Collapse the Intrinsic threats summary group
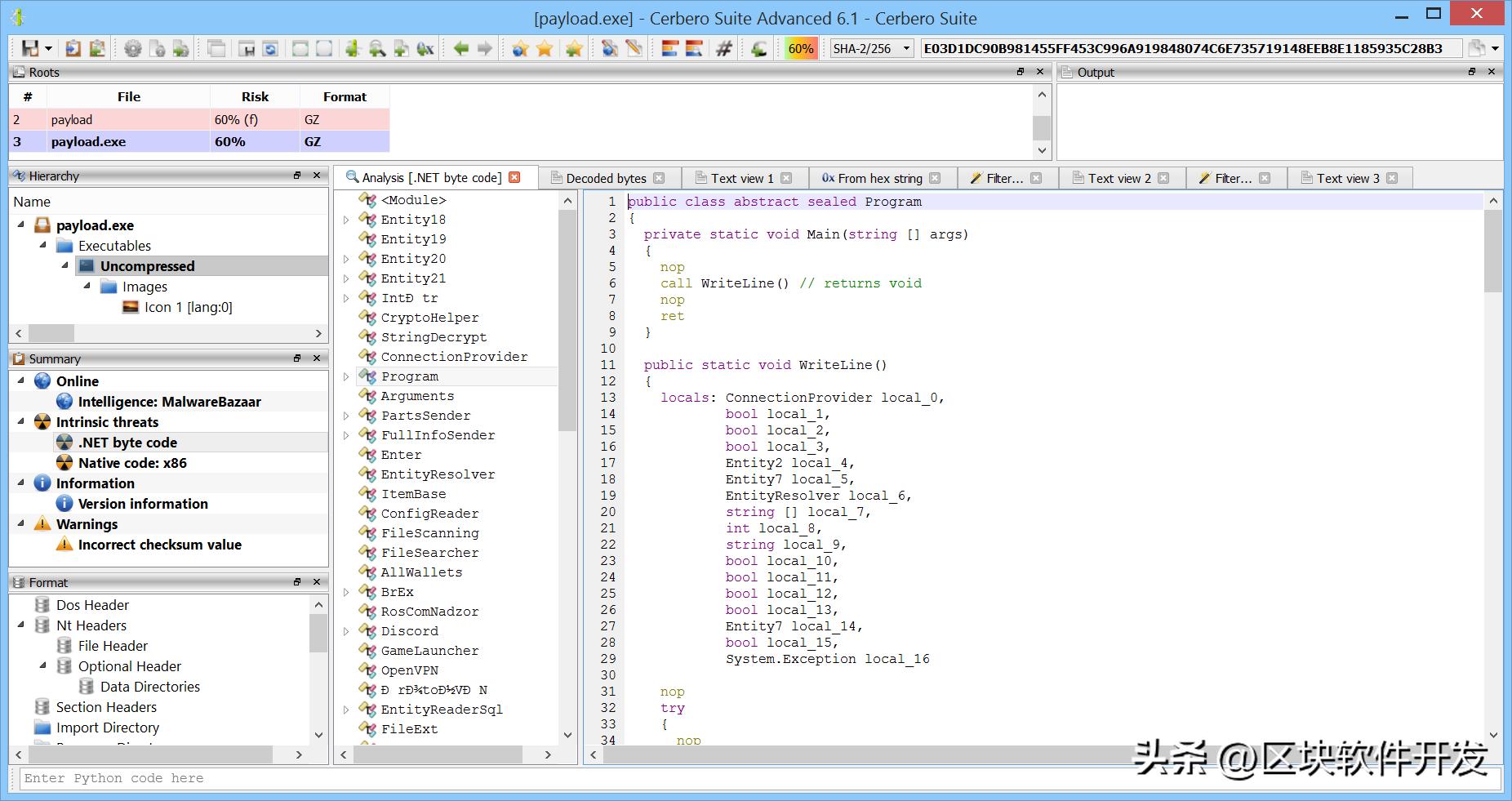Image resolution: width=1512 pixels, height=801 pixels. click(21, 422)
